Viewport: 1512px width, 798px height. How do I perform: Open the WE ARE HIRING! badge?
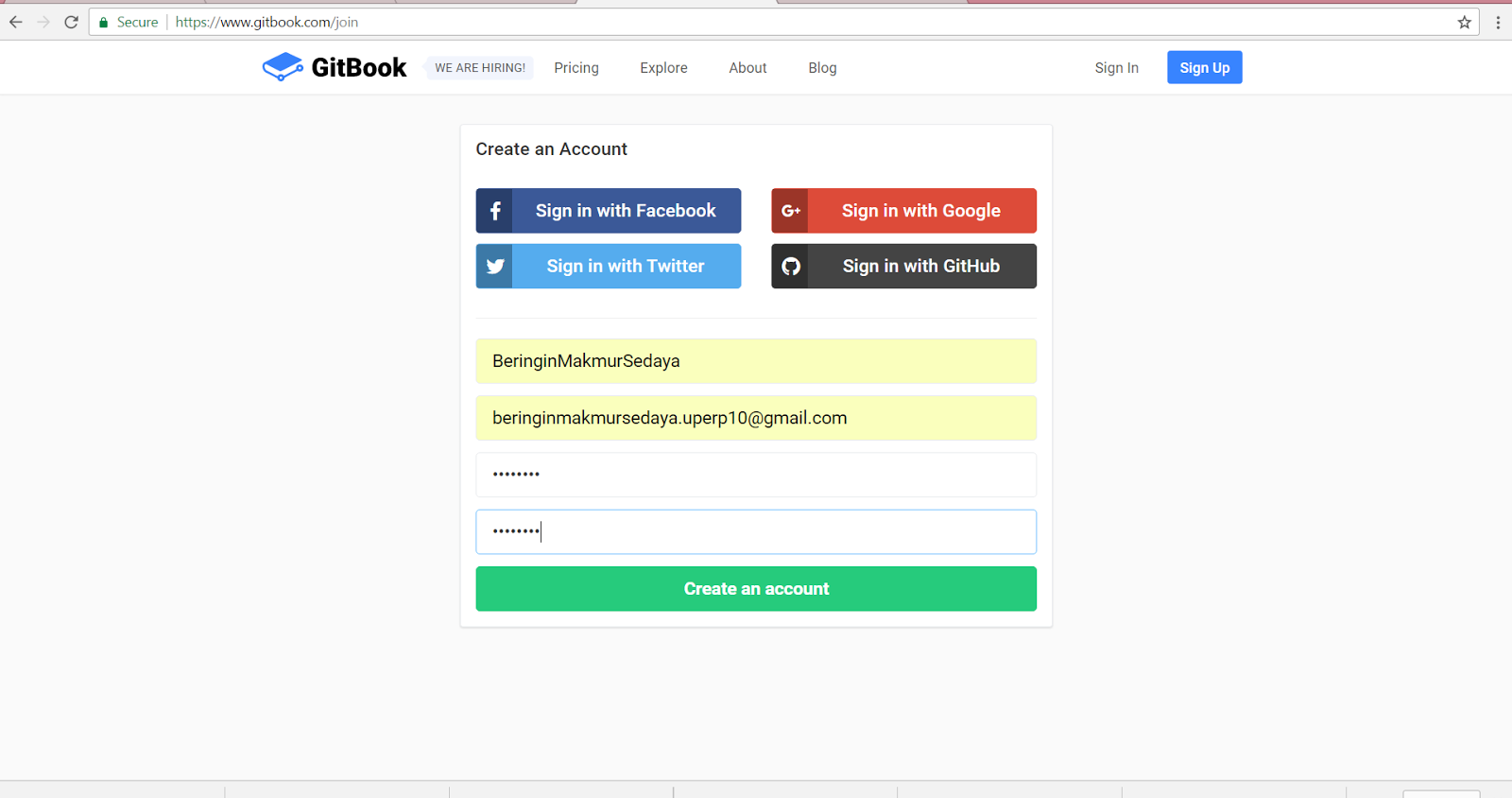point(480,68)
